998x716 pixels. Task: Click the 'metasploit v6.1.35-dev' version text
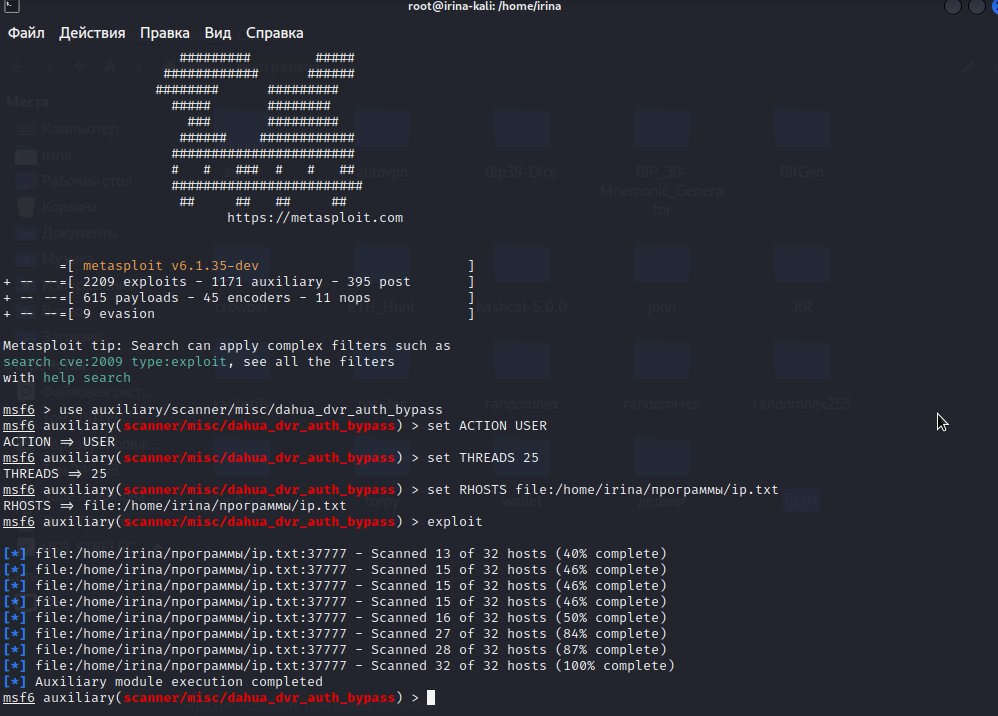(171, 265)
